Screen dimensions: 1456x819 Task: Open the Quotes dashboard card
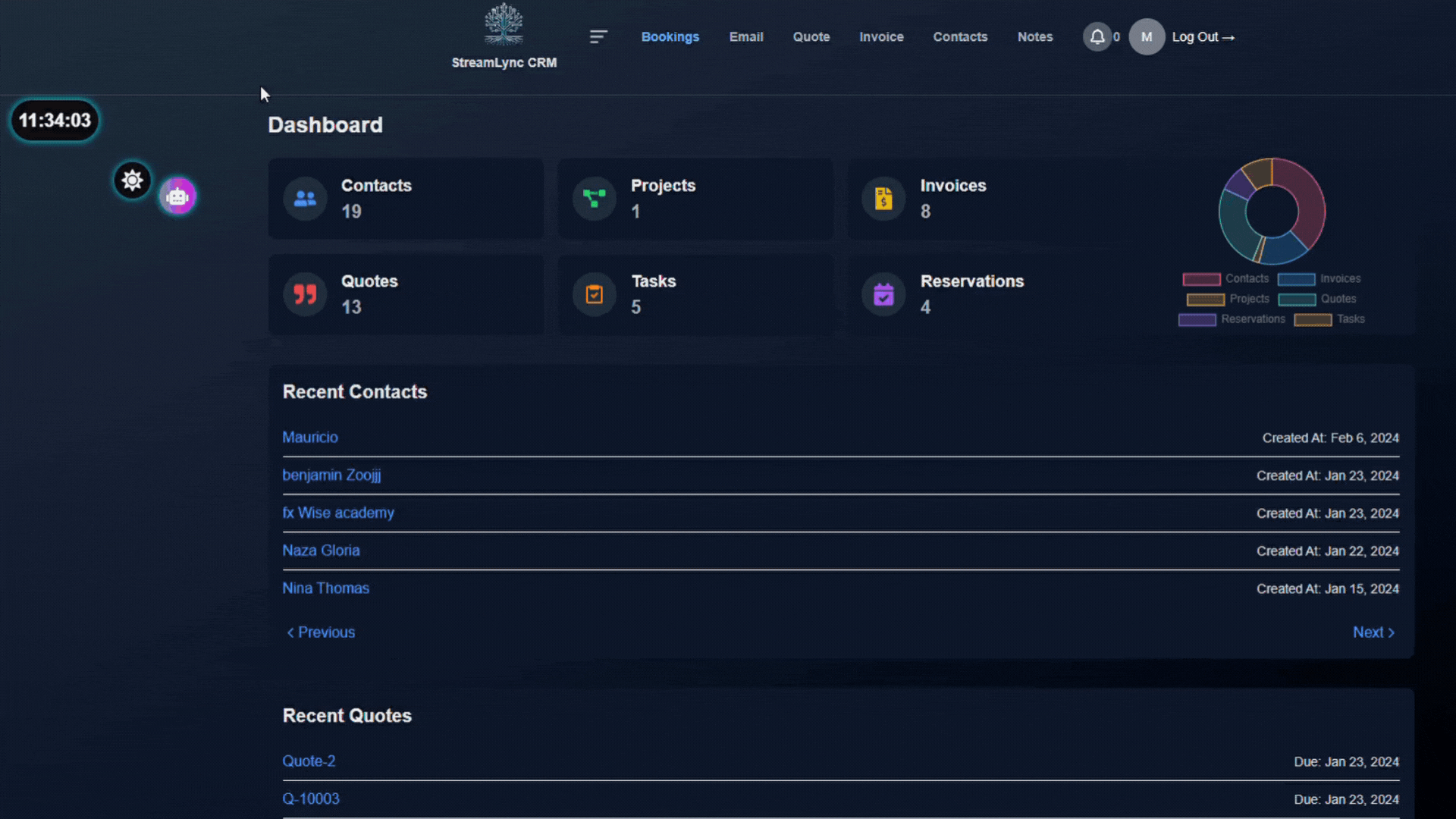(x=406, y=294)
